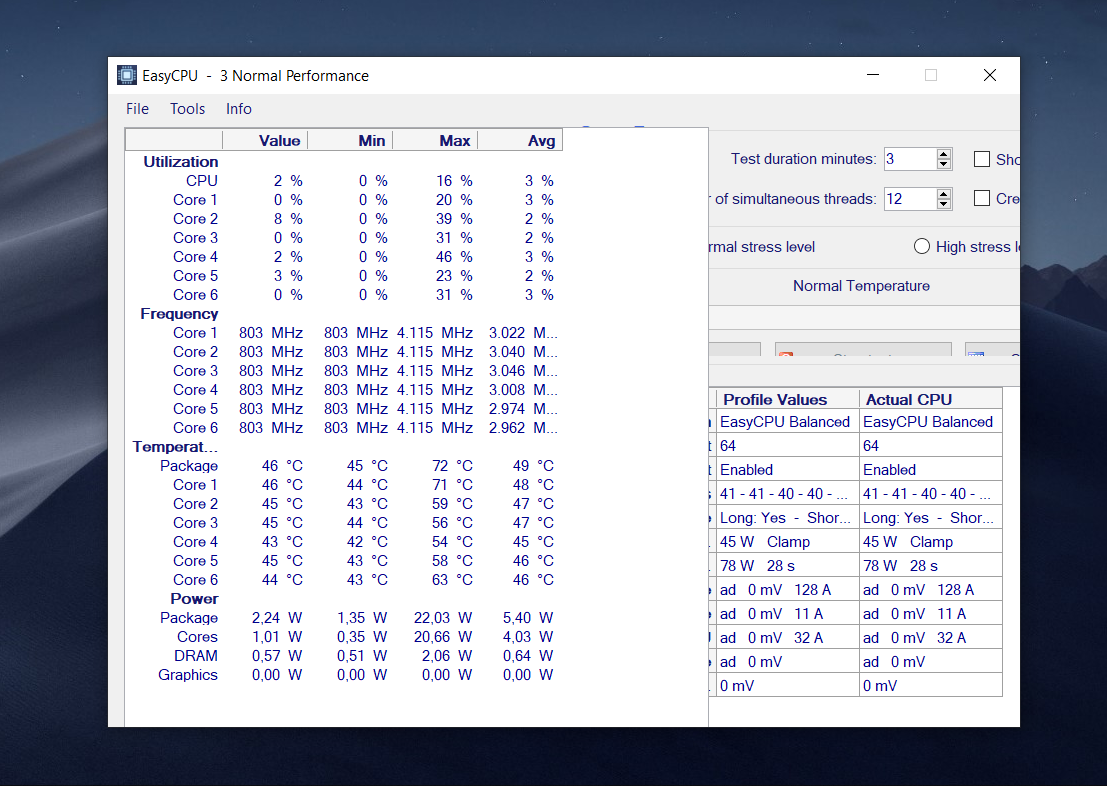Click the "46 %" max utilization value

click(x=454, y=257)
